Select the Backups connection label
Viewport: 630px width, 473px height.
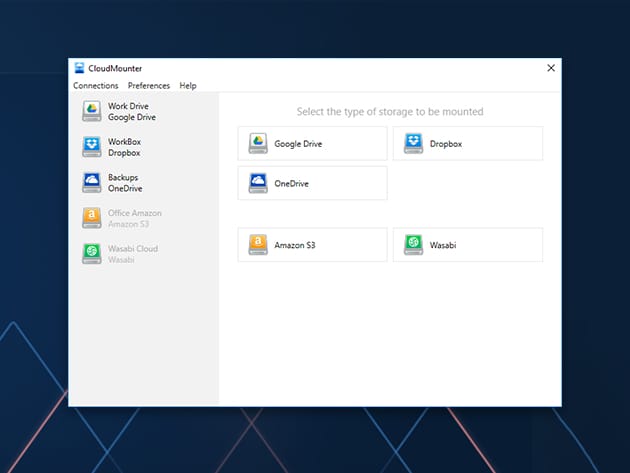click(x=125, y=177)
